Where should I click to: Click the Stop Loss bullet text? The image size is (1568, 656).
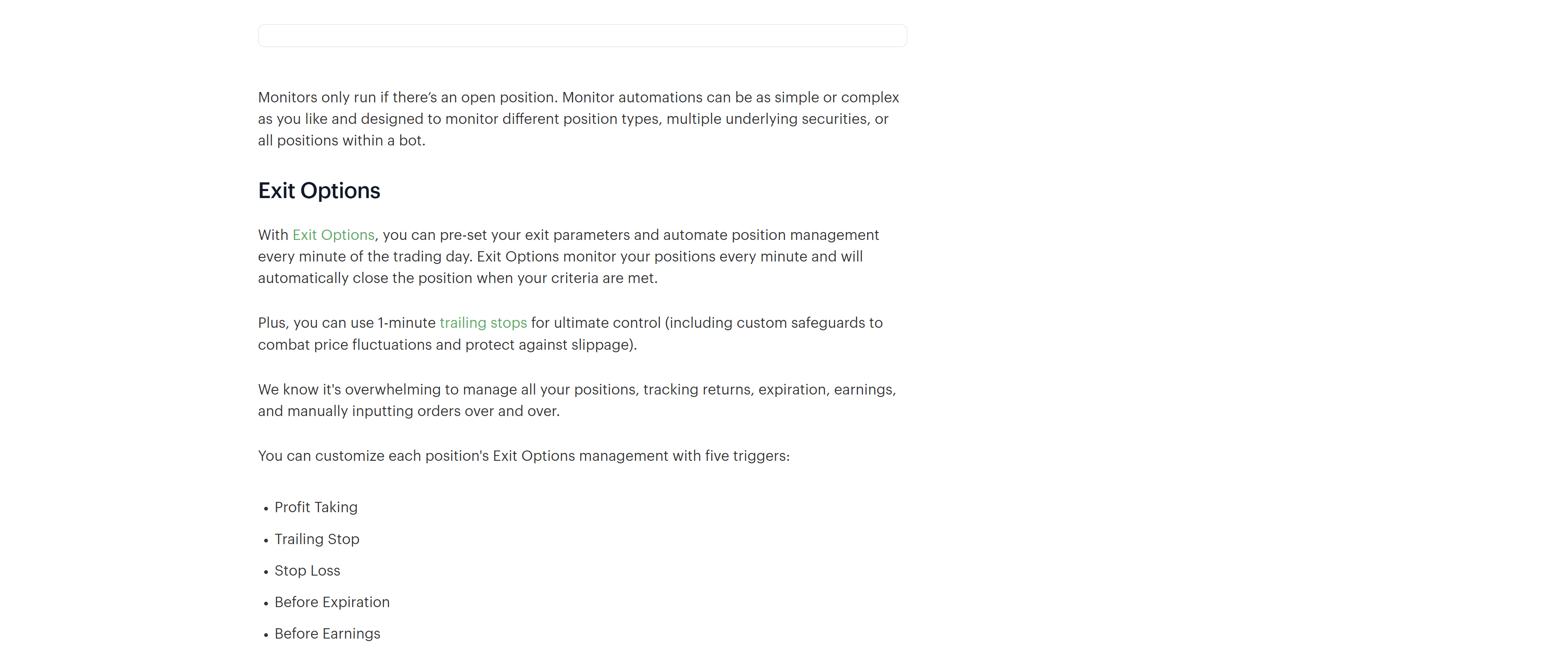pos(307,570)
